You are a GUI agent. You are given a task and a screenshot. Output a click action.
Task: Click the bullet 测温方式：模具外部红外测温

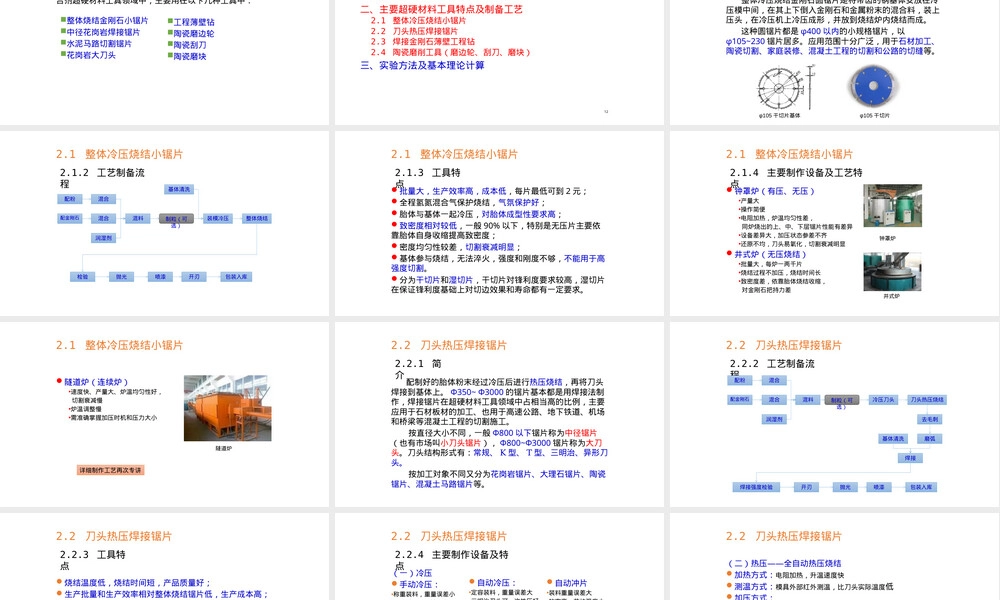point(814,586)
